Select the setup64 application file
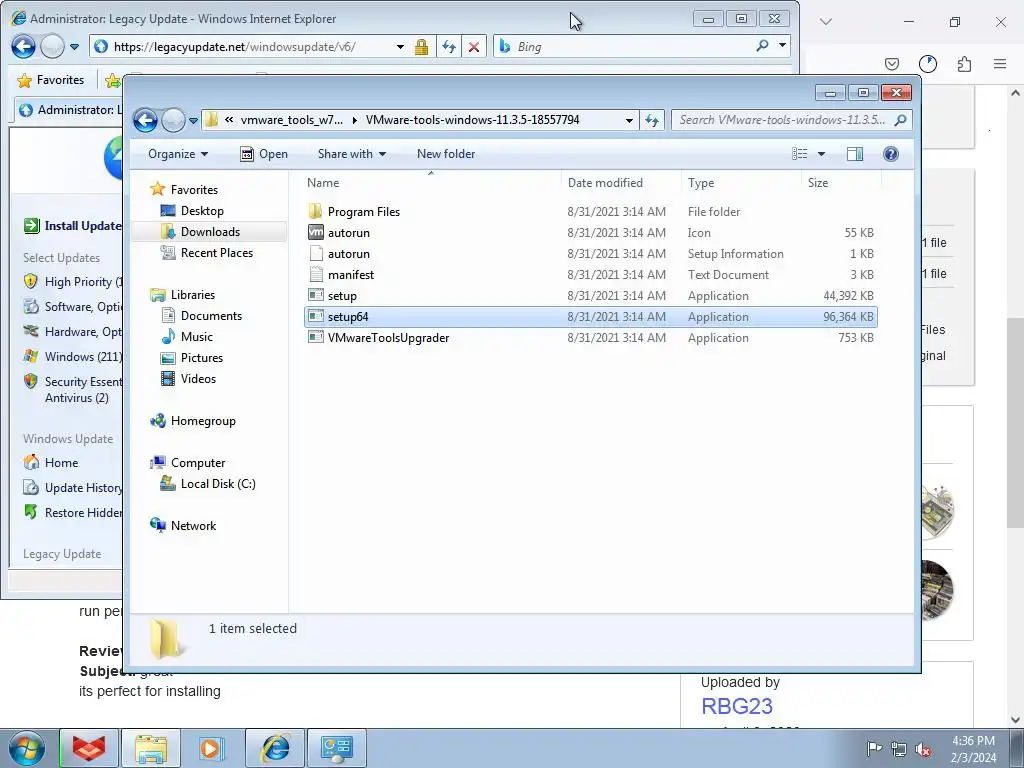 pos(591,317)
